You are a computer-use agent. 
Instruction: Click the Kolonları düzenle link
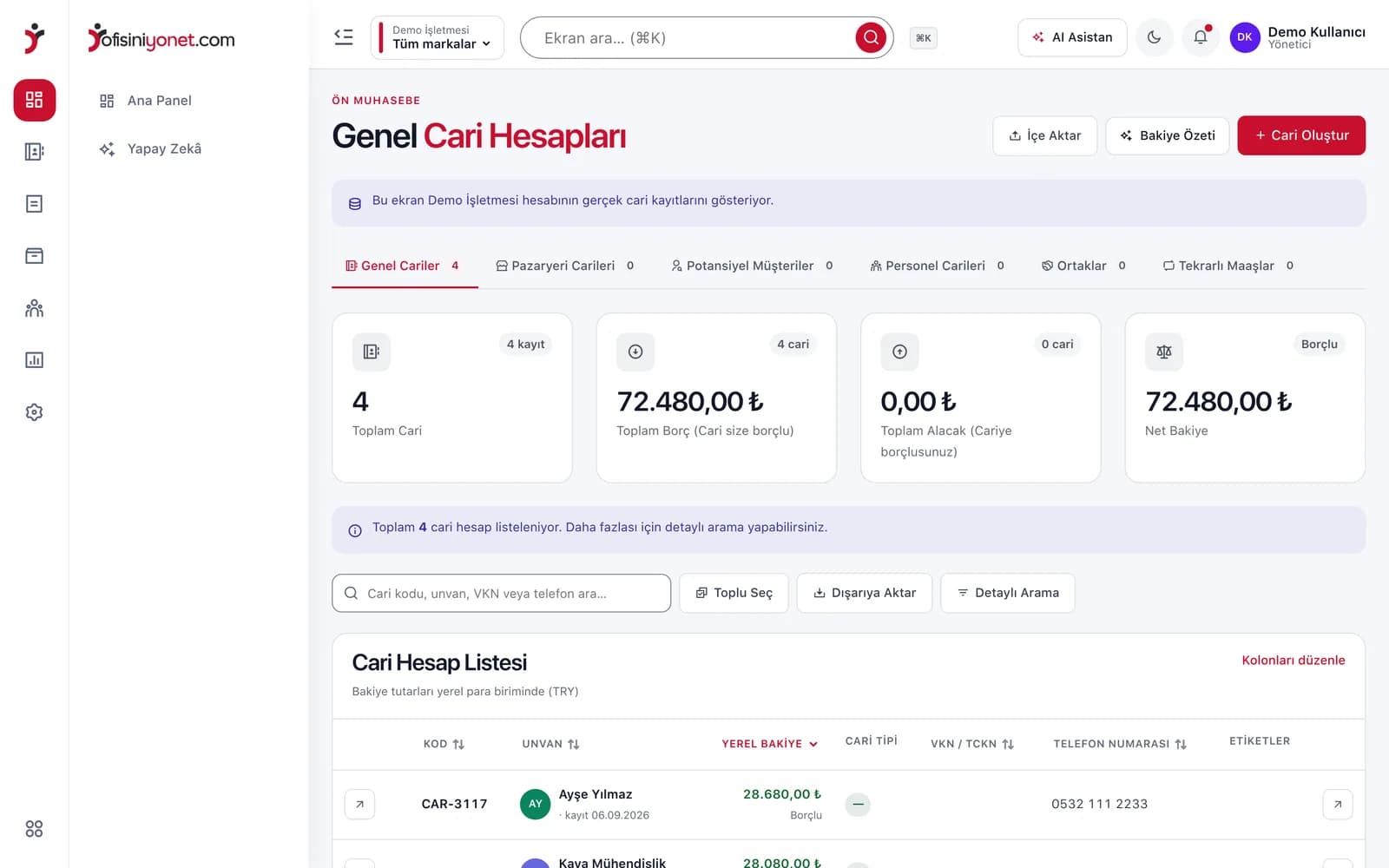(1294, 661)
